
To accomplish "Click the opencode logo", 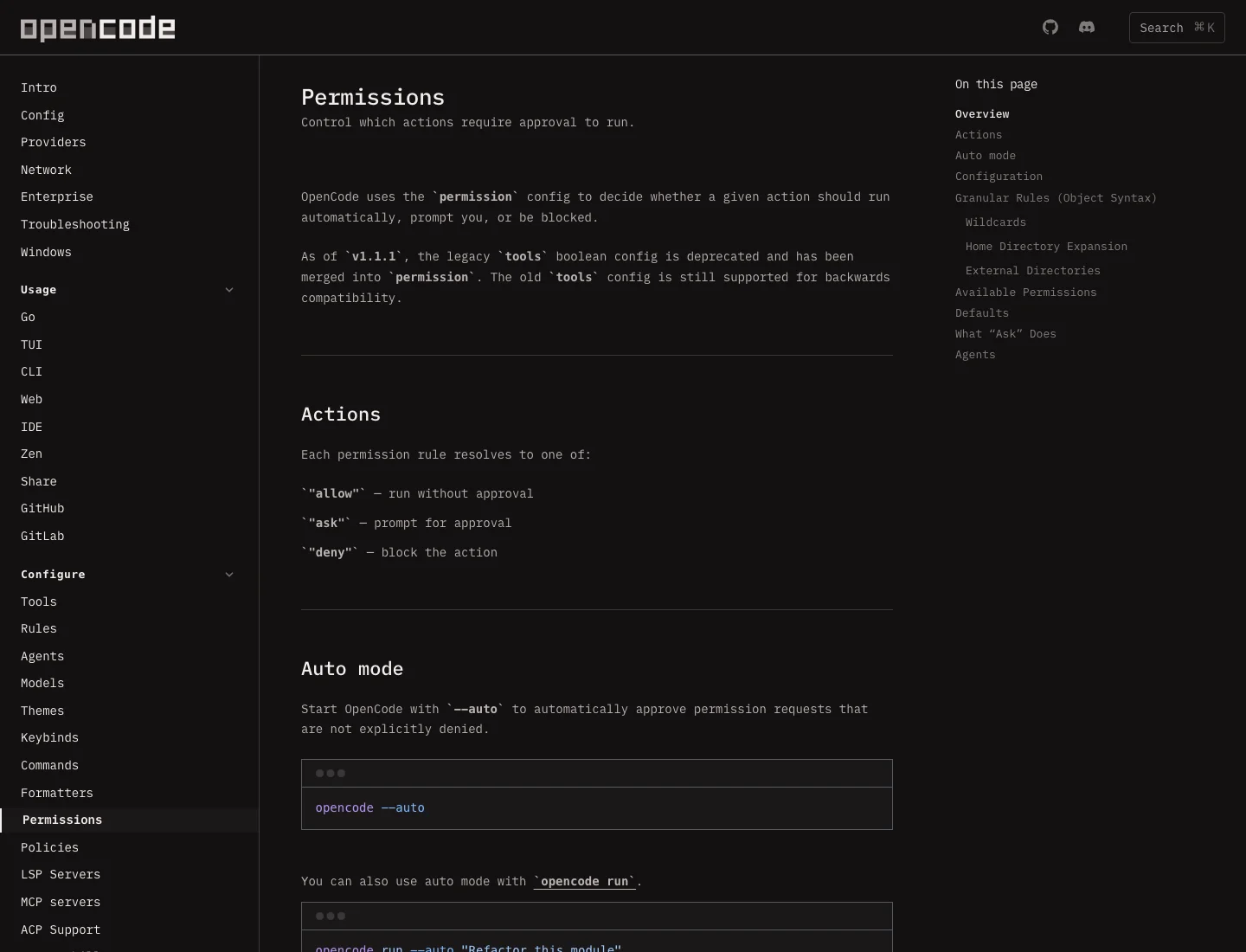I will click(x=98, y=29).
